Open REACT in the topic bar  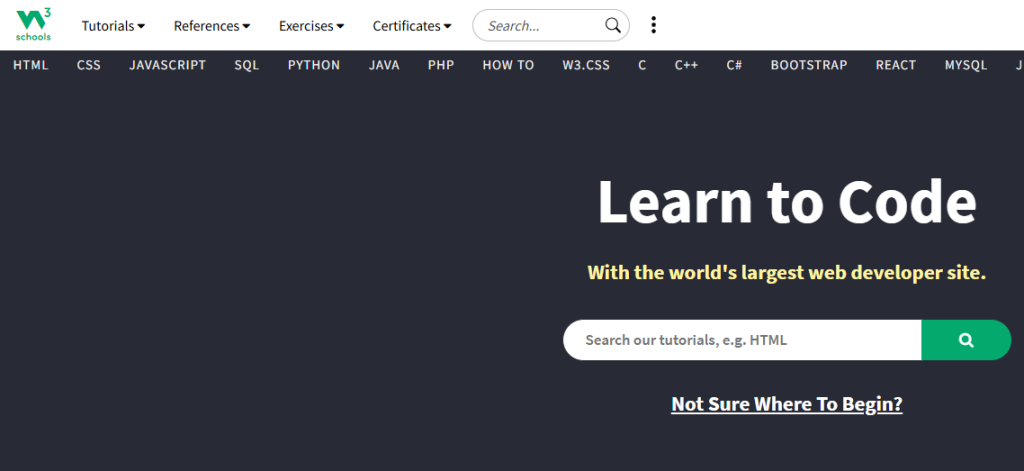(896, 65)
